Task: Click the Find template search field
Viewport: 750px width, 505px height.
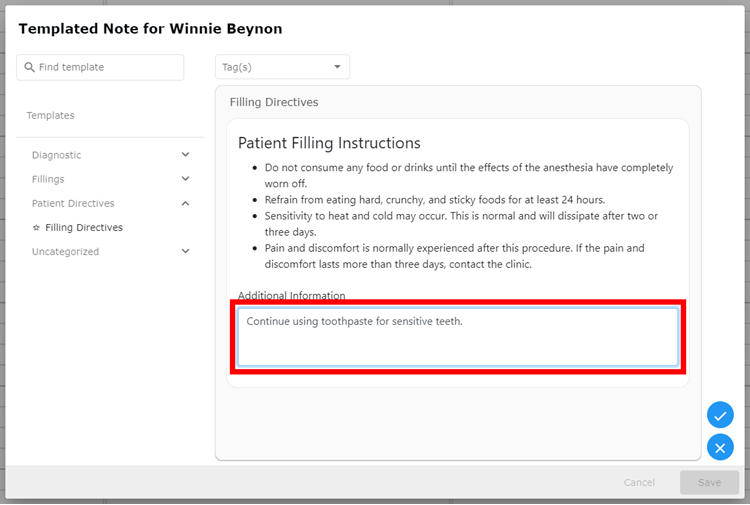Action: 100,67
